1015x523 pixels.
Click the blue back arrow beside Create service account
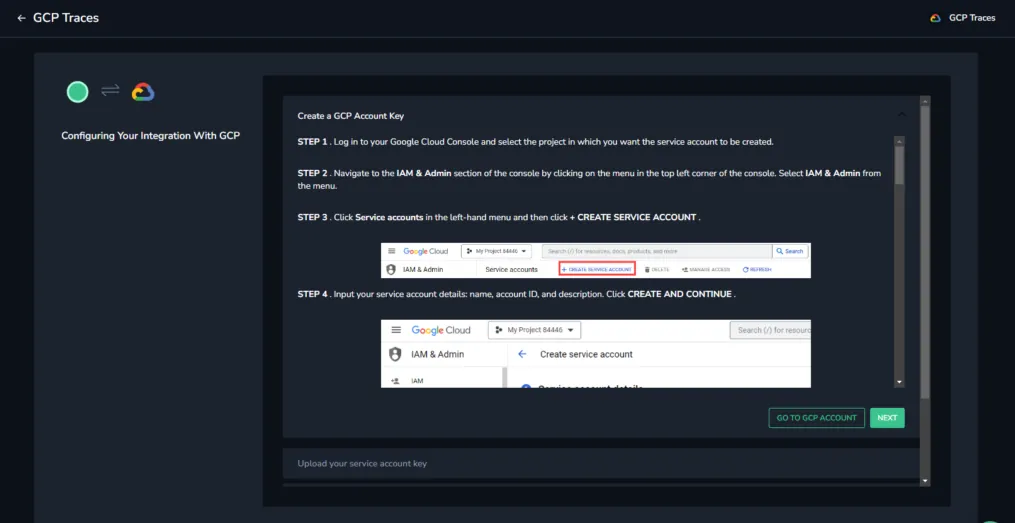point(523,354)
